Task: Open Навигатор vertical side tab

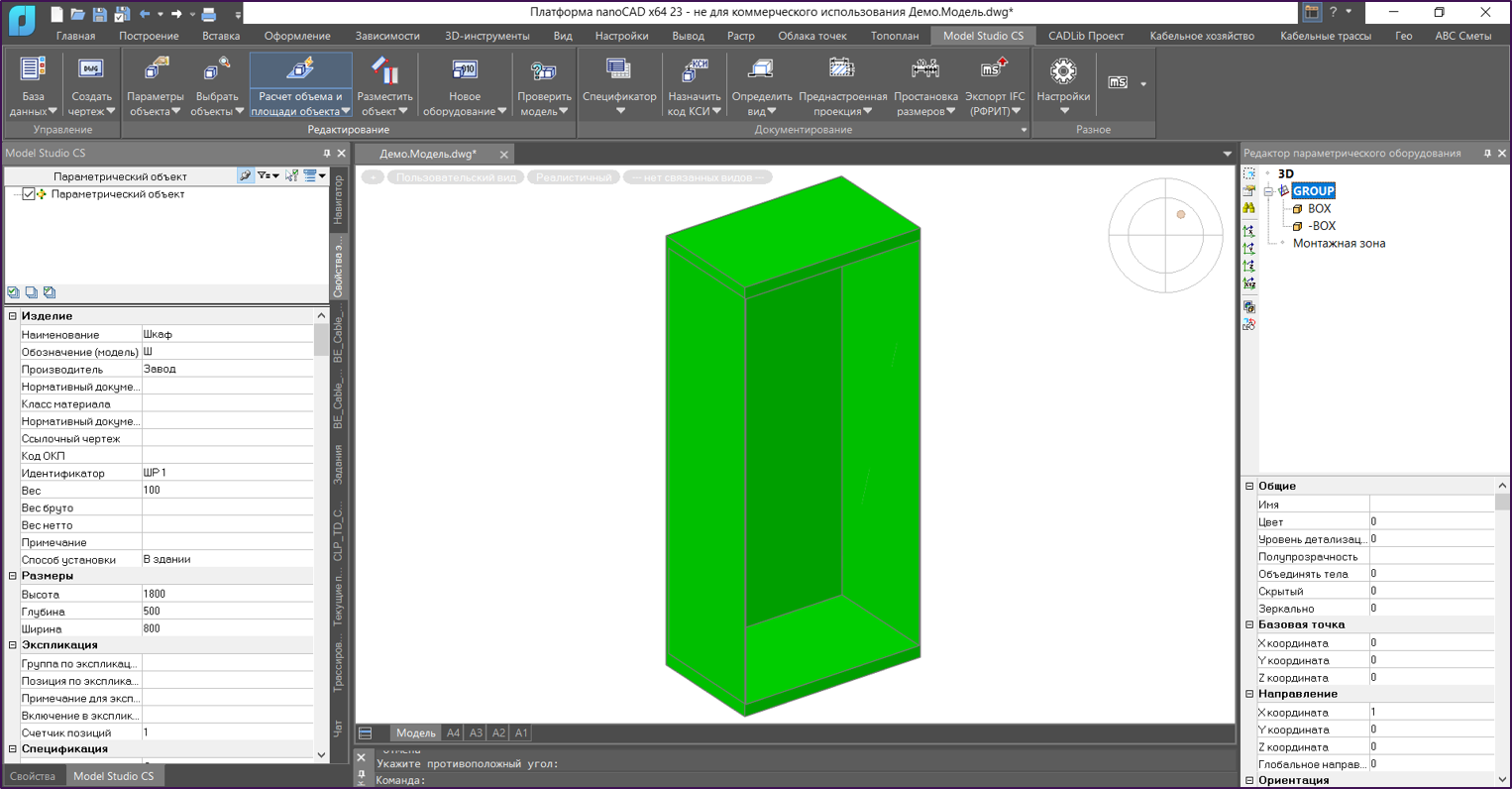Action: (338, 199)
